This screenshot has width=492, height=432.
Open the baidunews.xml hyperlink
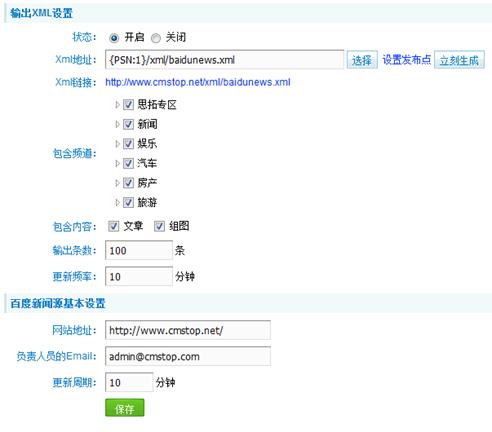[198, 82]
